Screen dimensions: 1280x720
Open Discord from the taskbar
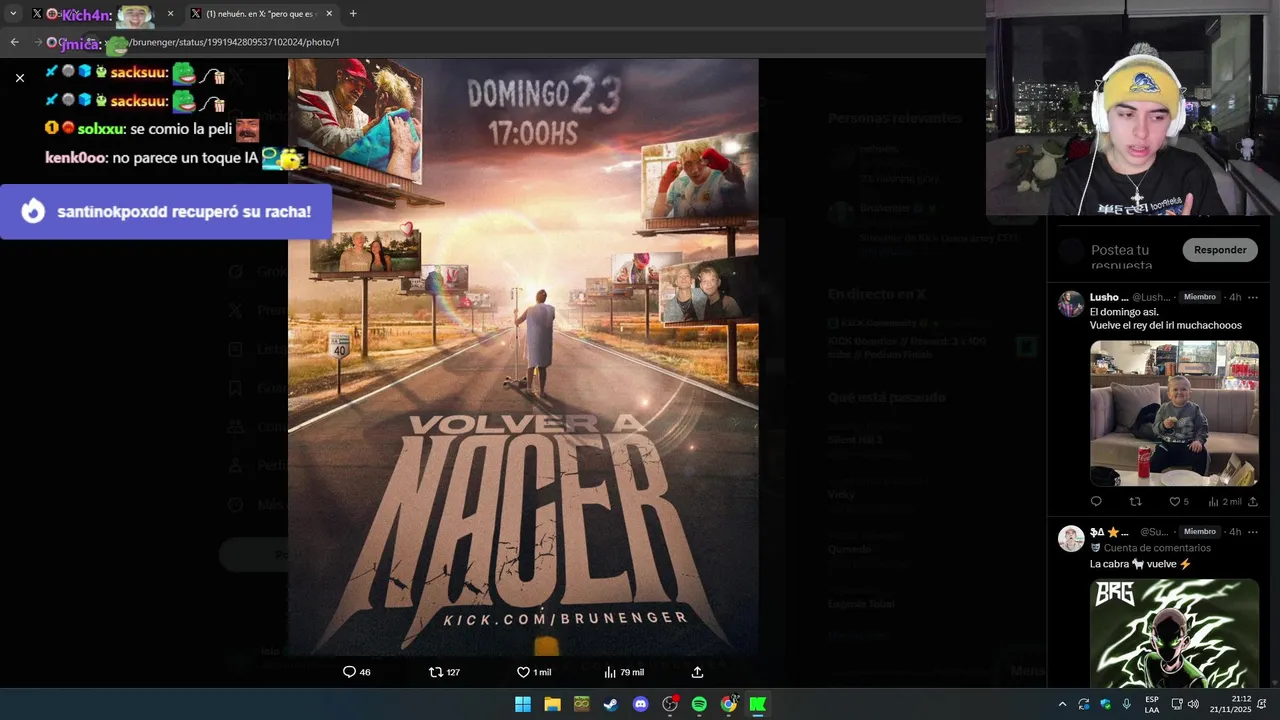[x=640, y=704]
